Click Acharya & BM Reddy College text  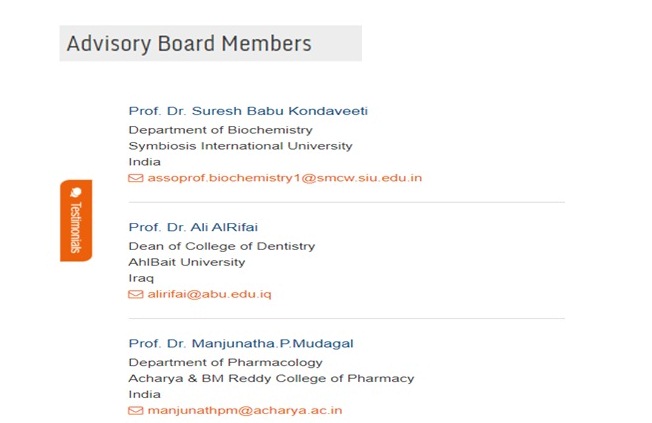(270, 378)
